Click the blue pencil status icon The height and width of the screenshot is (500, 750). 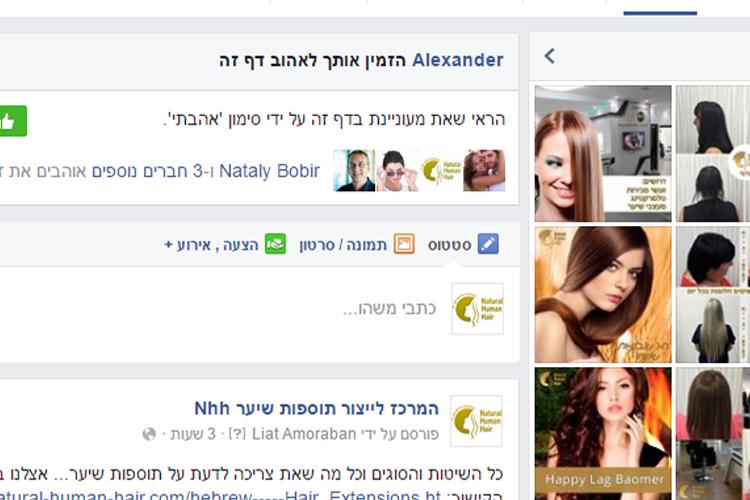pos(488,244)
